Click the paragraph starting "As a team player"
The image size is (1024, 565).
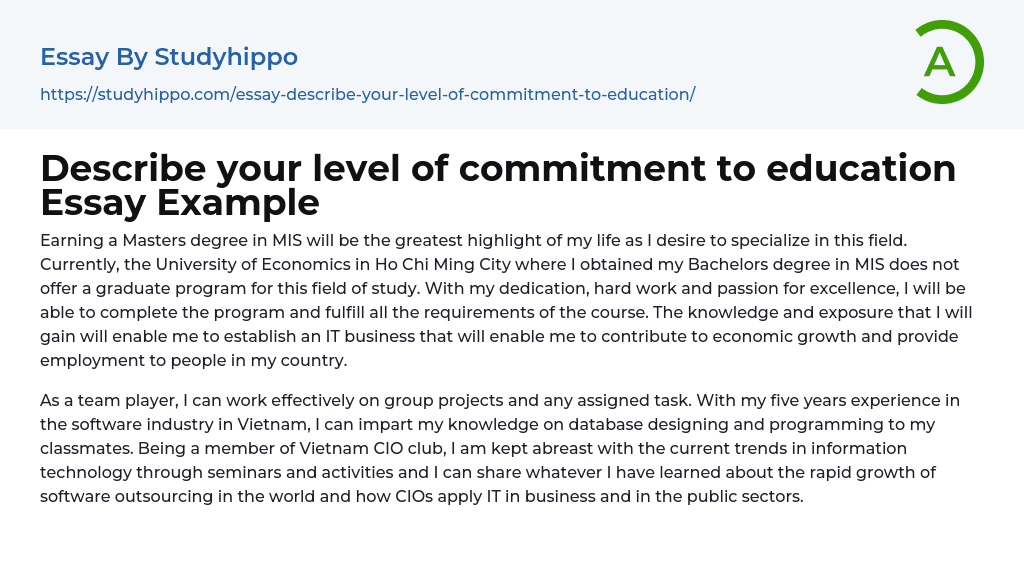coord(500,448)
